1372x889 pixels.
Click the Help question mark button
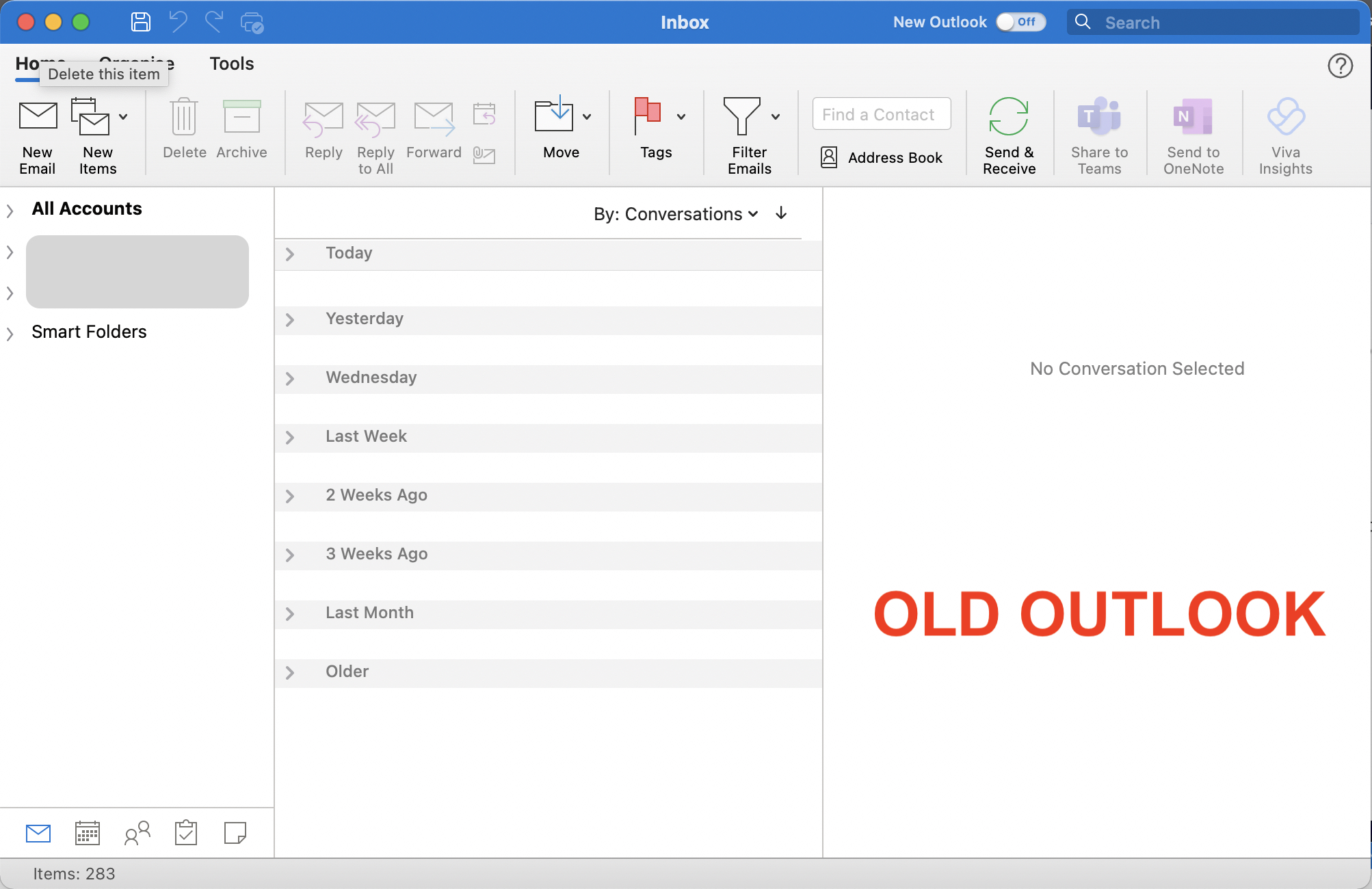[x=1340, y=66]
